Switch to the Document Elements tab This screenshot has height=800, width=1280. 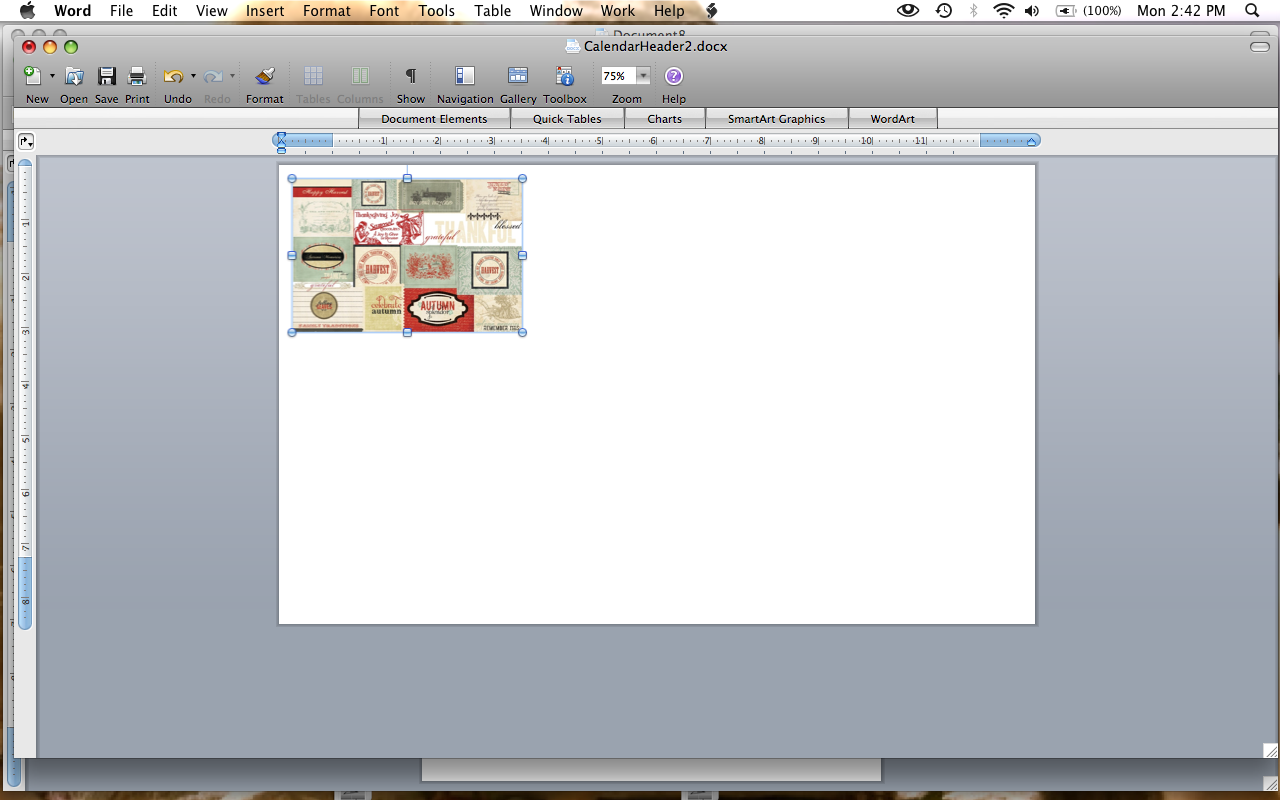coord(434,119)
